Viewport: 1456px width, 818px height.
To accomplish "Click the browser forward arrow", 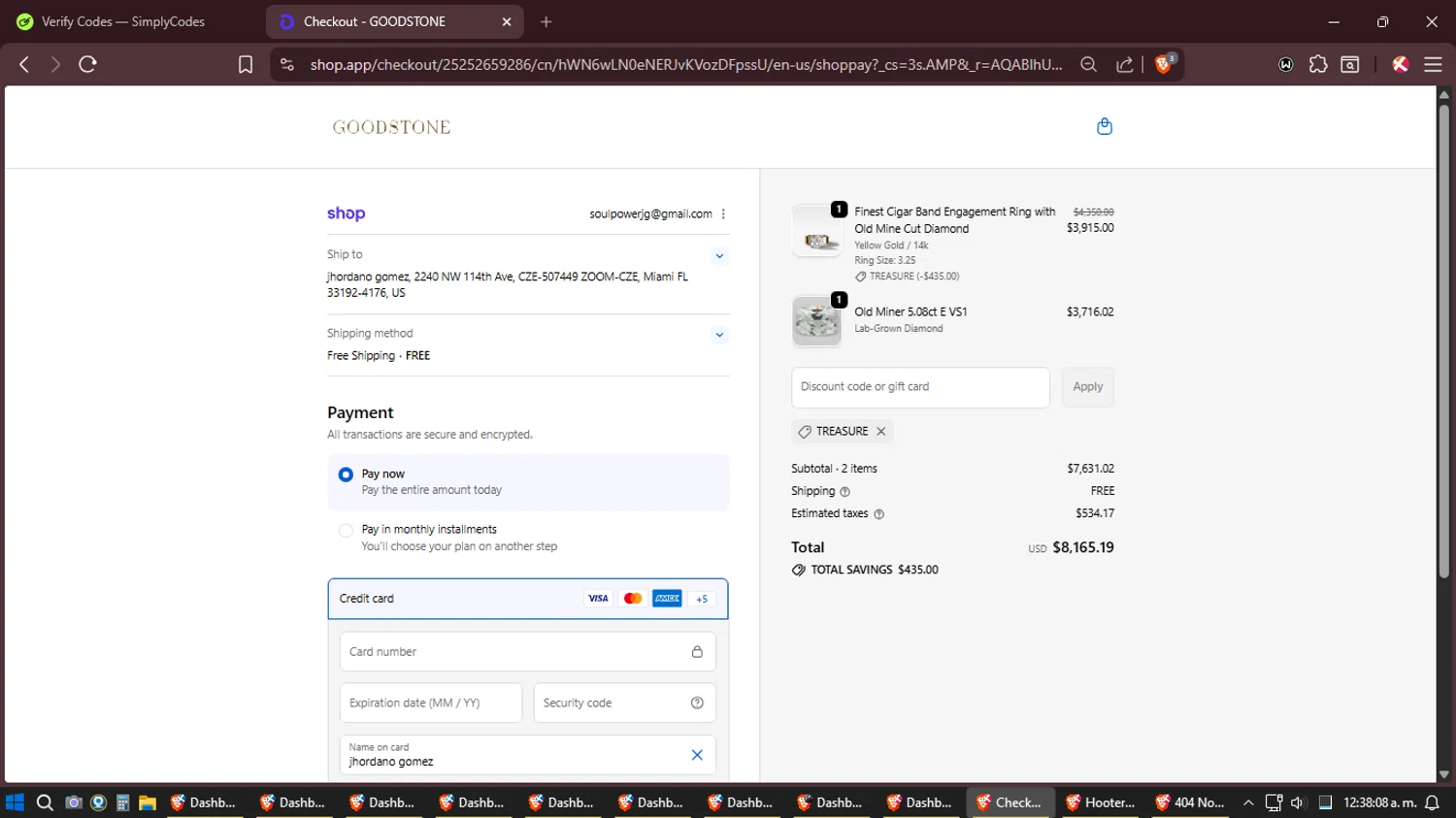I will (55, 64).
